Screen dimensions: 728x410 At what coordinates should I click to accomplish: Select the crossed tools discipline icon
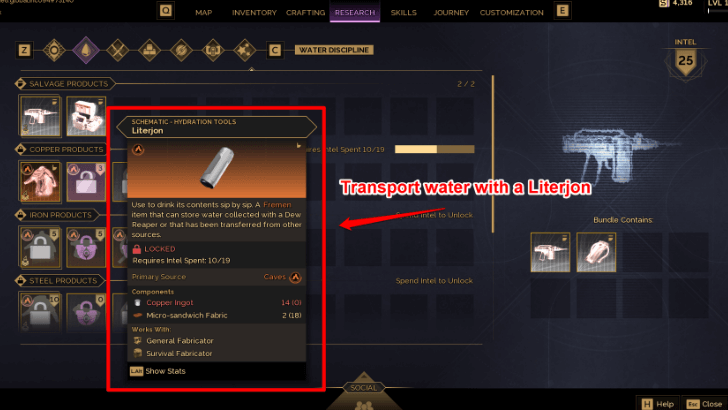117,50
